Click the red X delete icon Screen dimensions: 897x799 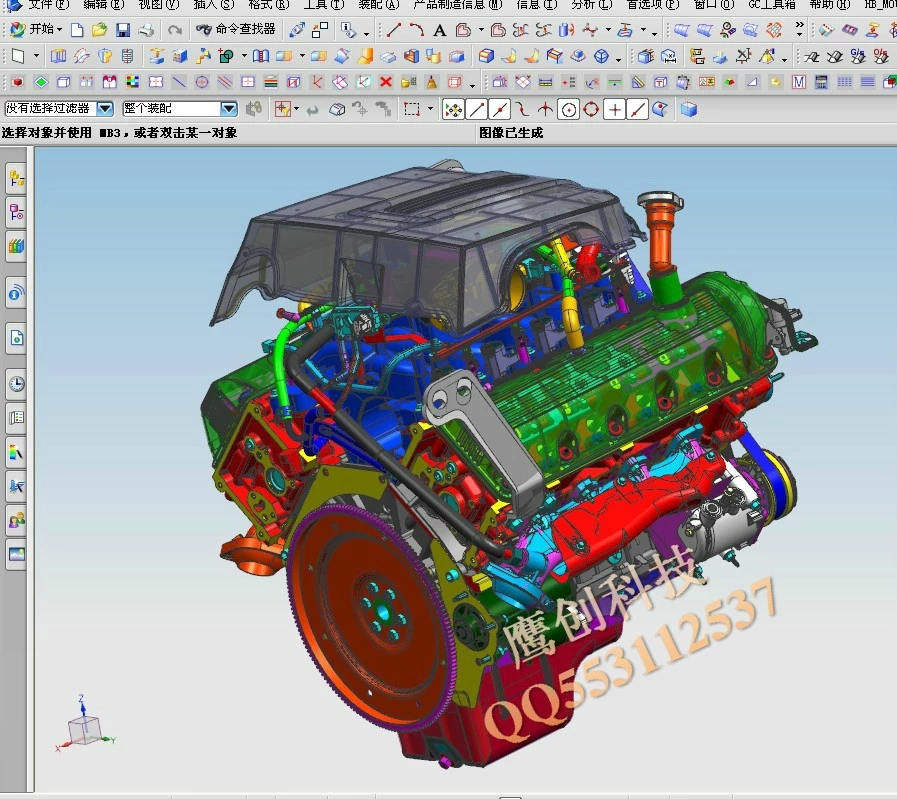pyautogui.click(x=386, y=82)
